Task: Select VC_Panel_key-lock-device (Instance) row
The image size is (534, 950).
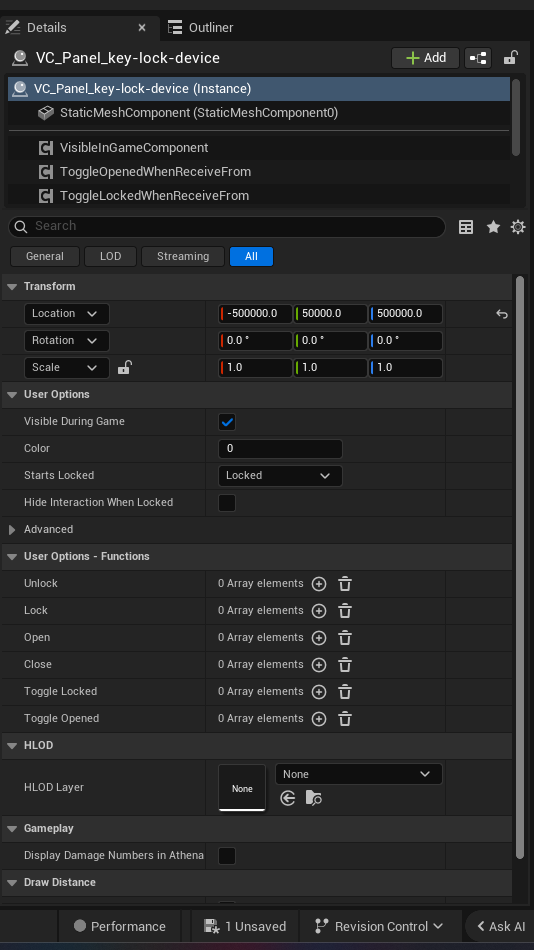Action: (x=259, y=89)
